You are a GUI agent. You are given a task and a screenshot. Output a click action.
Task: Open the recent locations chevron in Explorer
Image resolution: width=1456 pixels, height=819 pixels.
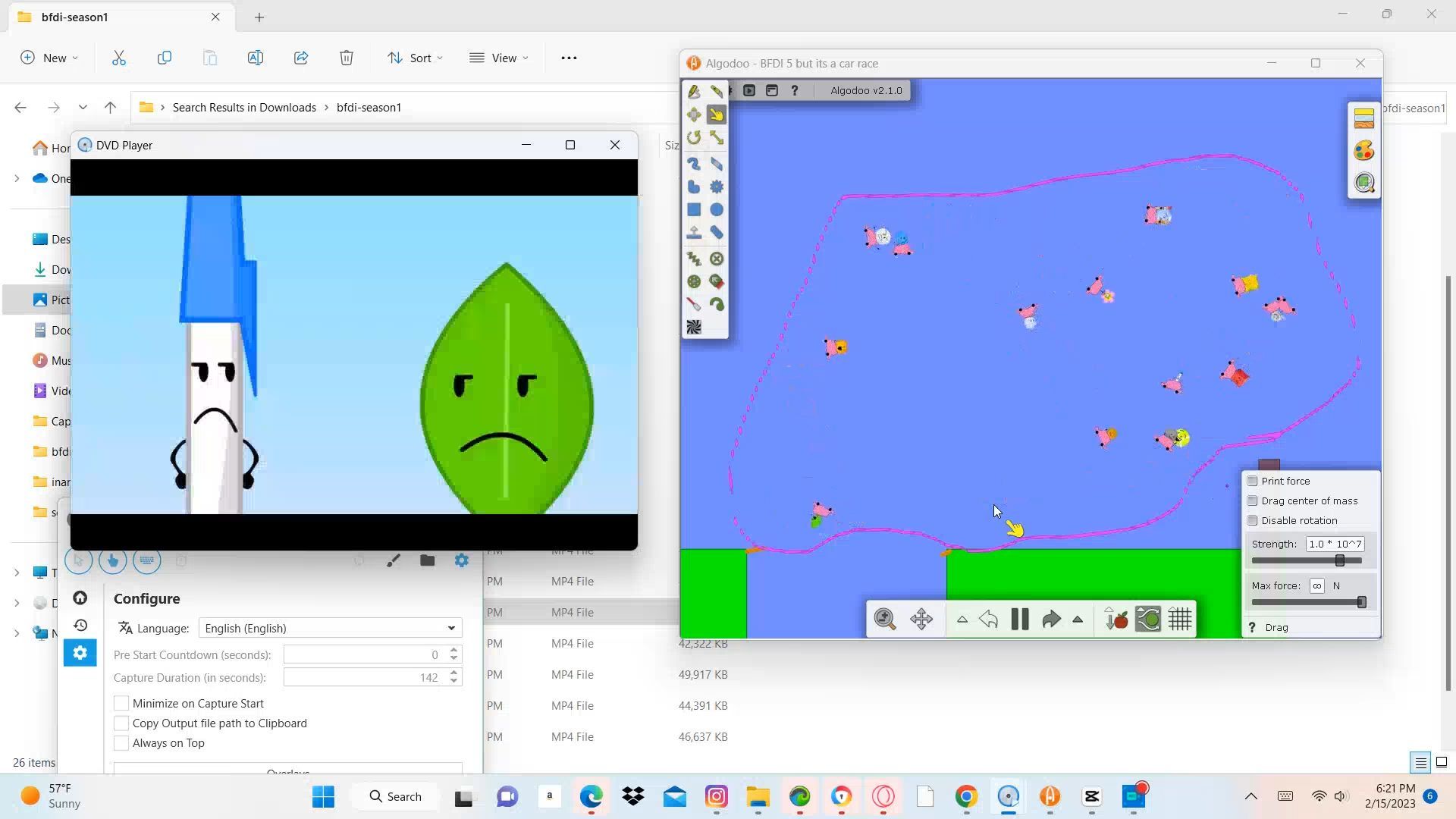(83, 107)
